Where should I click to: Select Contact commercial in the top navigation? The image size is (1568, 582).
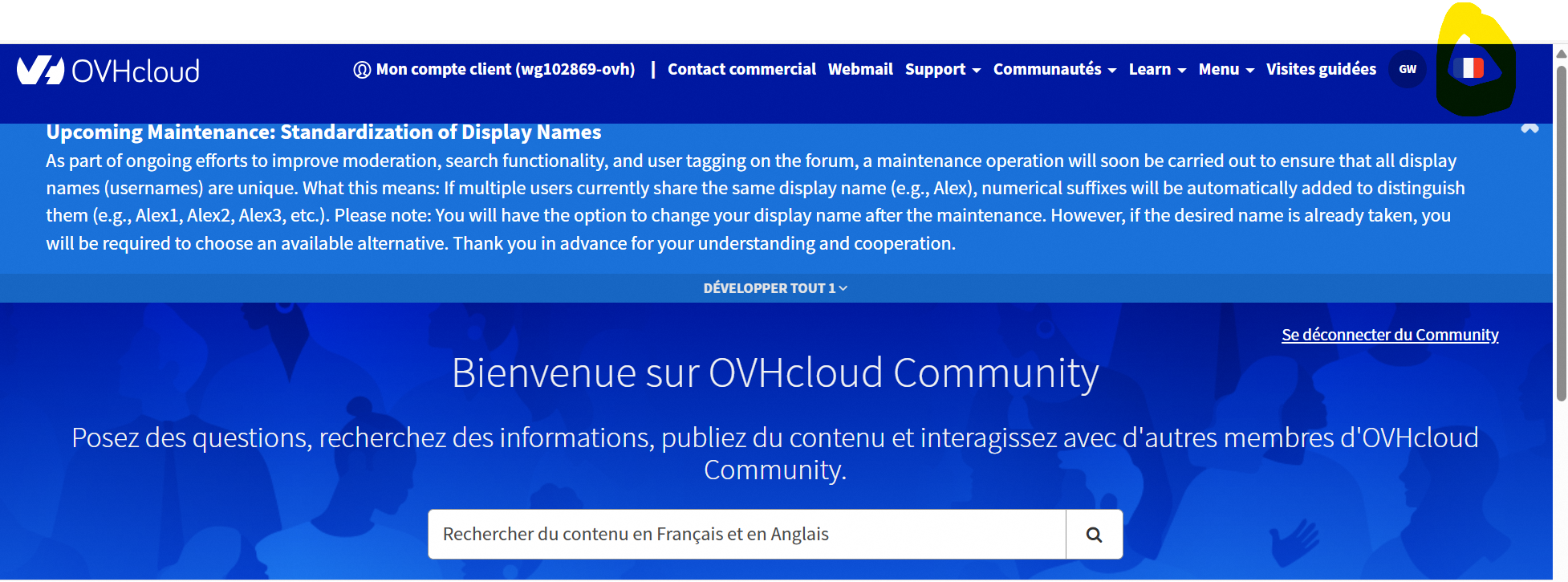[741, 70]
